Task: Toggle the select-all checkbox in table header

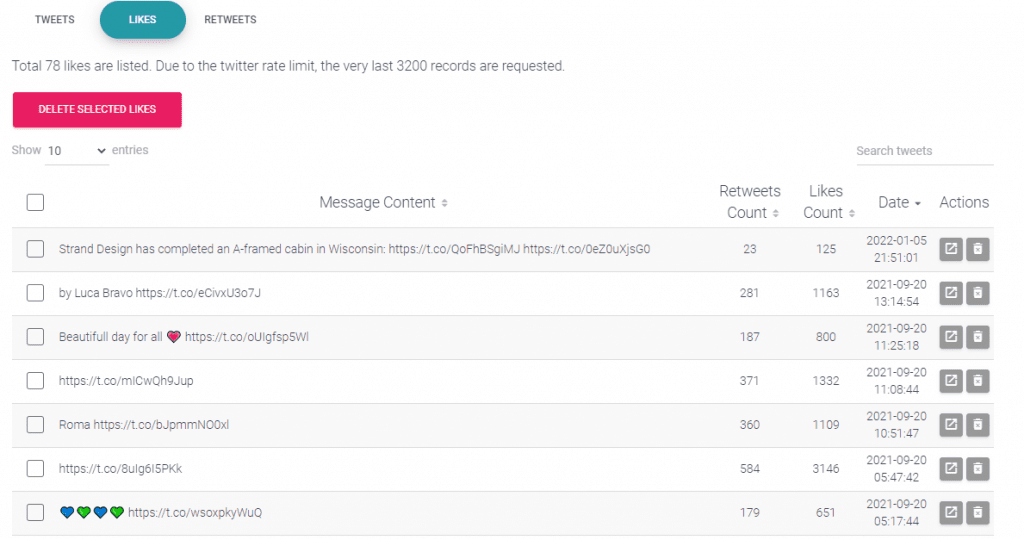Action: 35,202
